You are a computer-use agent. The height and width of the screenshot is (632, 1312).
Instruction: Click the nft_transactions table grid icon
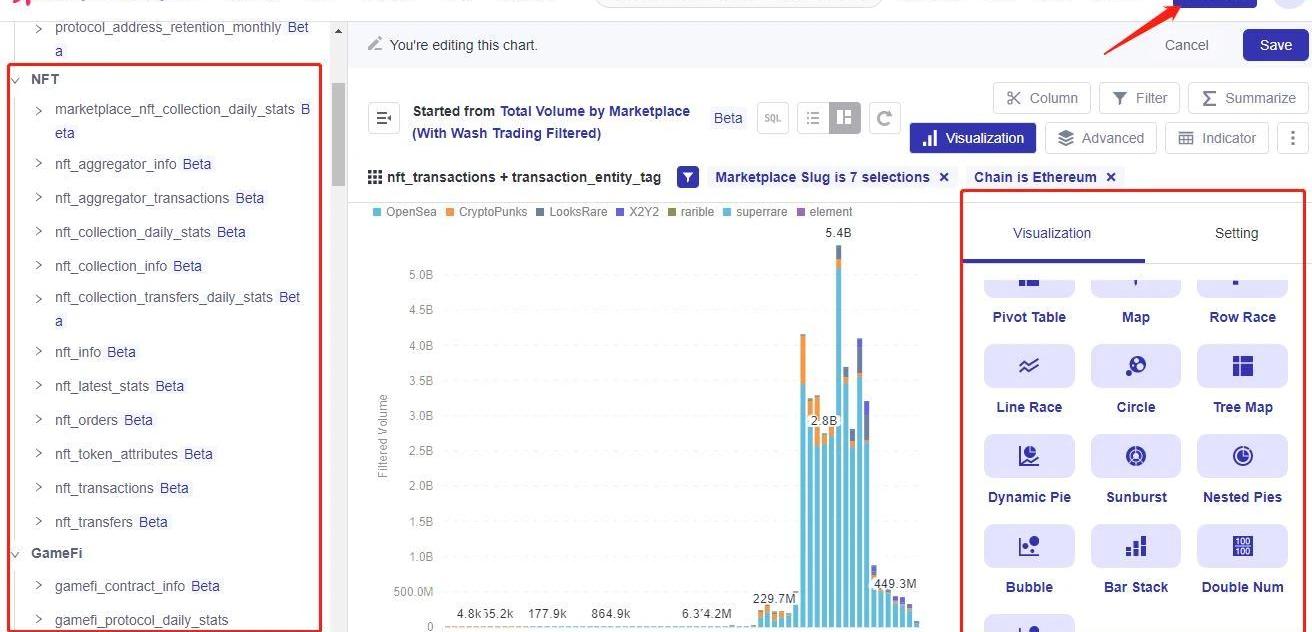(x=375, y=177)
